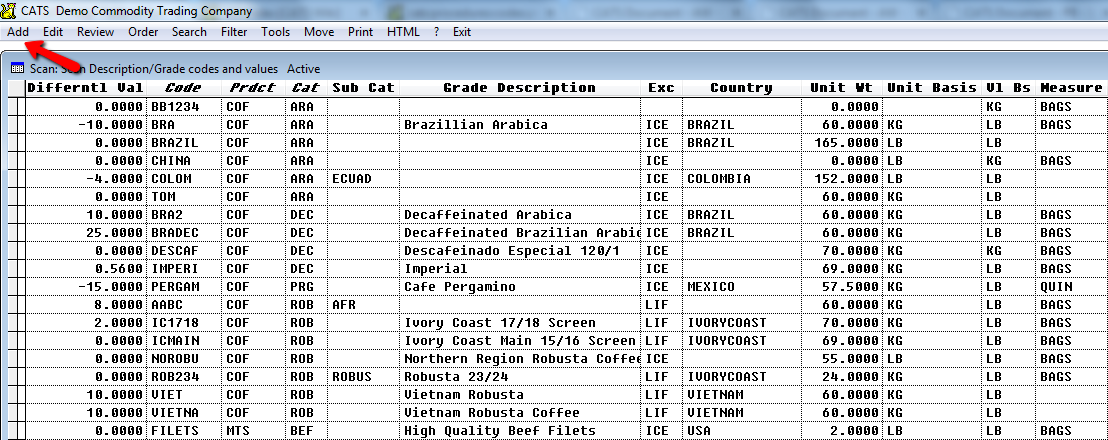Click the Vl Bs column header
The image size is (1108, 440).
coord(1008,88)
